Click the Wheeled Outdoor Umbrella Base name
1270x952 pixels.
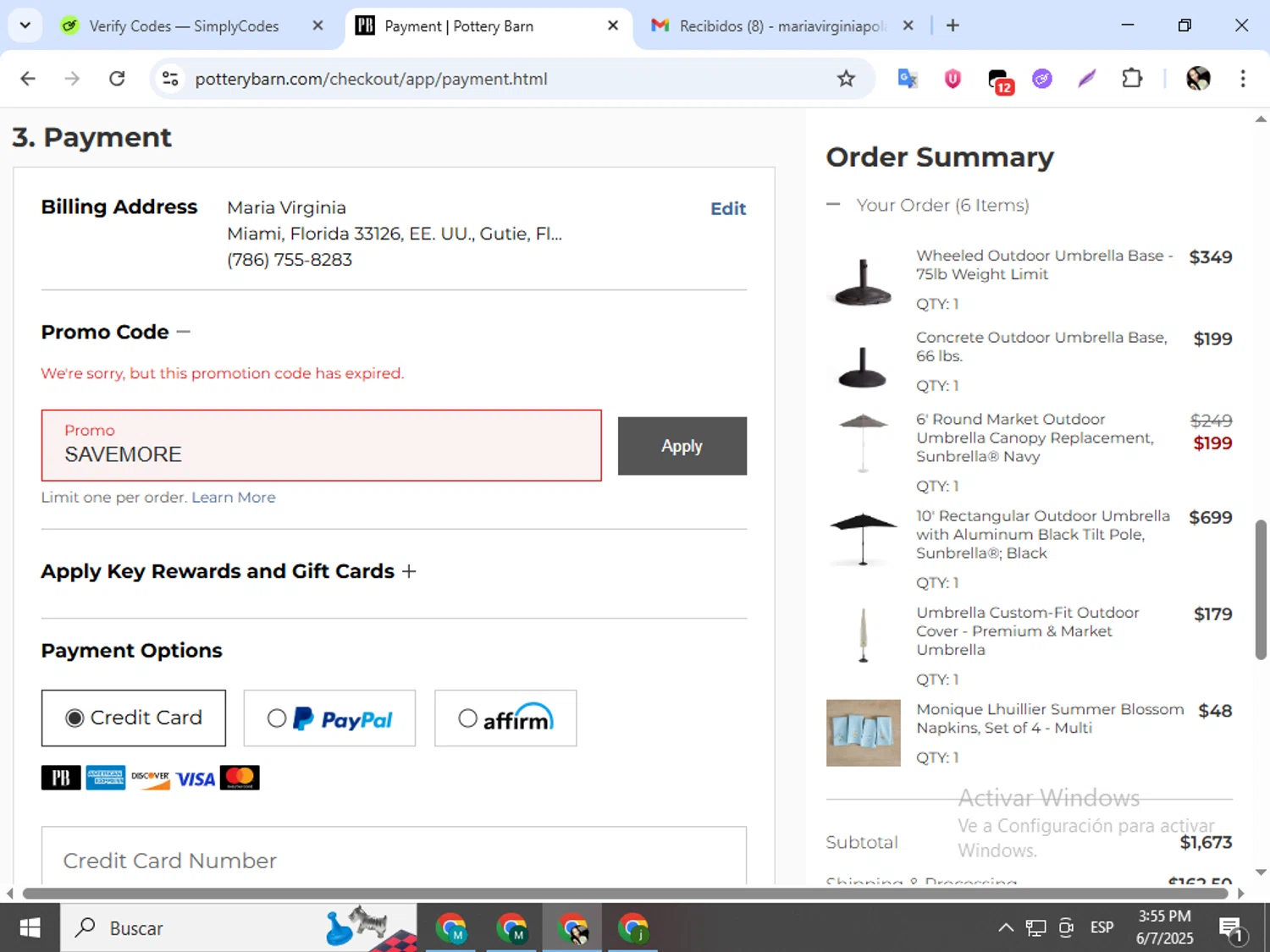click(1044, 265)
